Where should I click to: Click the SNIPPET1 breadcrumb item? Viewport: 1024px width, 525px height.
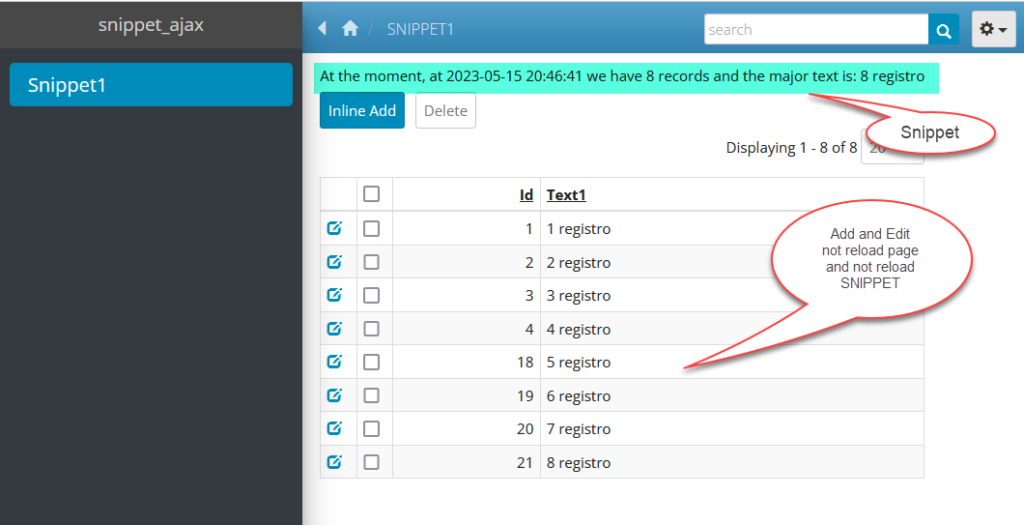pos(420,29)
